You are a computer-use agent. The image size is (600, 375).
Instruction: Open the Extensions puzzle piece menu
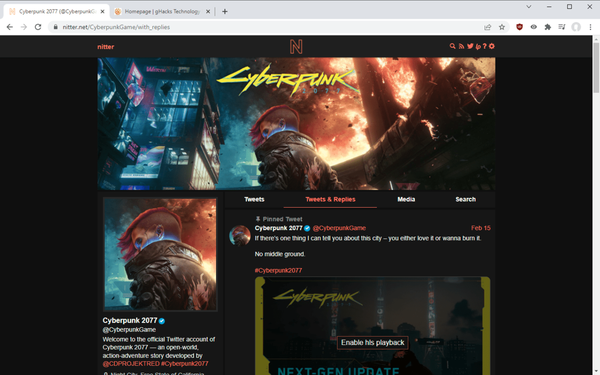(548, 27)
